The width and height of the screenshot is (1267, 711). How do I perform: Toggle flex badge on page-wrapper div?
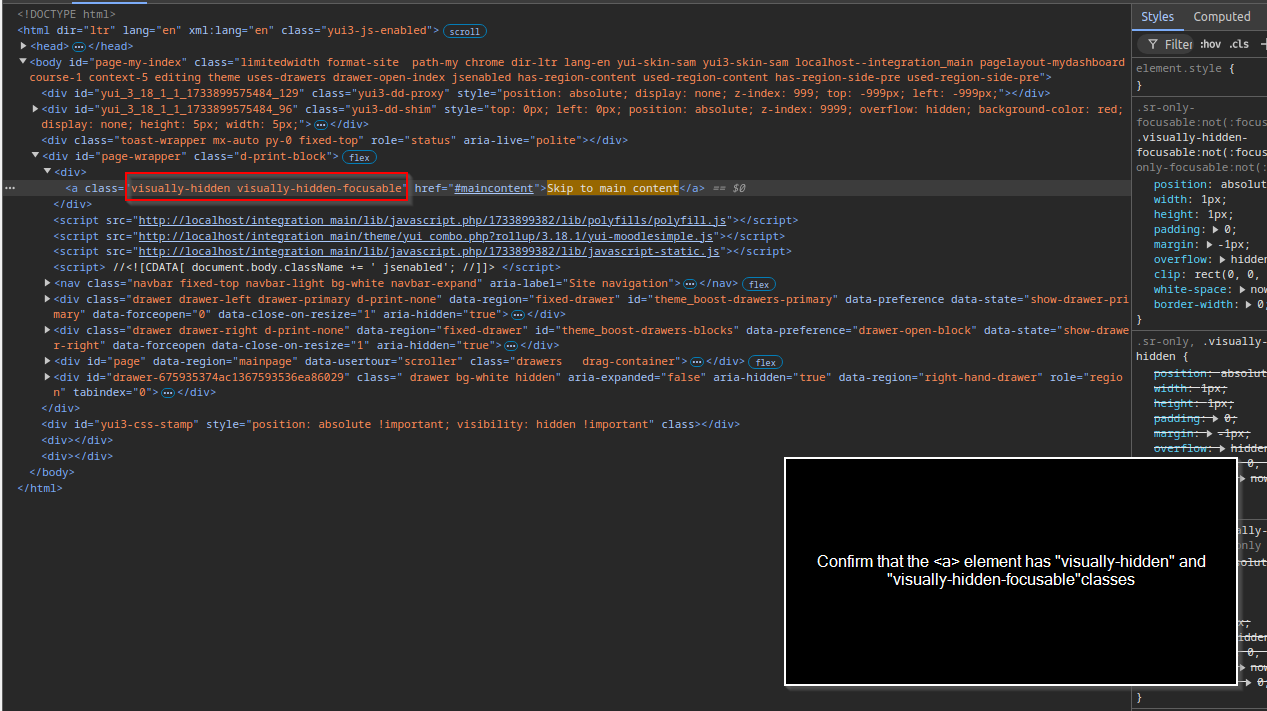[x=359, y=157]
